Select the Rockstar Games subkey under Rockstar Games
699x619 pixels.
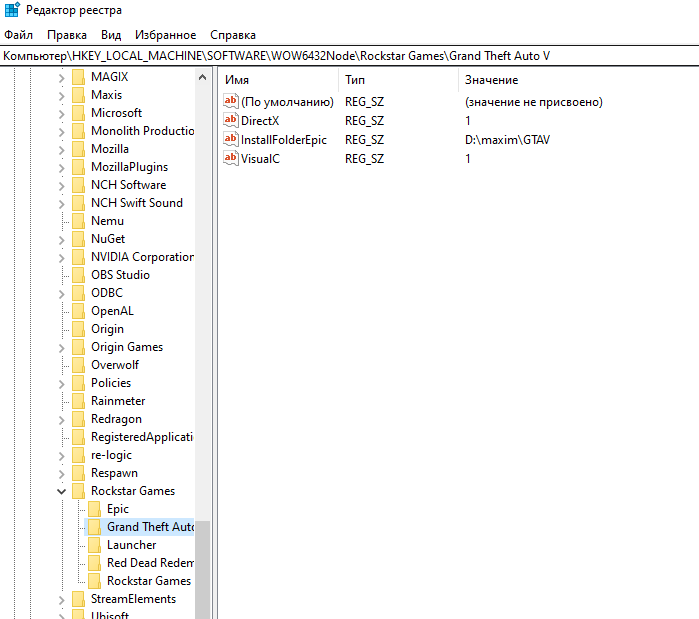[149, 581]
